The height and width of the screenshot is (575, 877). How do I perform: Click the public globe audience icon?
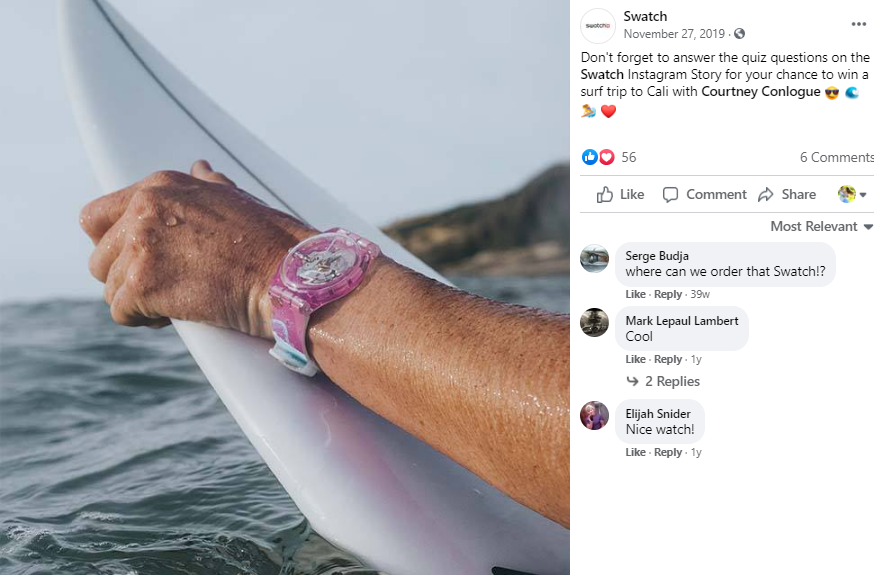point(739,34)
